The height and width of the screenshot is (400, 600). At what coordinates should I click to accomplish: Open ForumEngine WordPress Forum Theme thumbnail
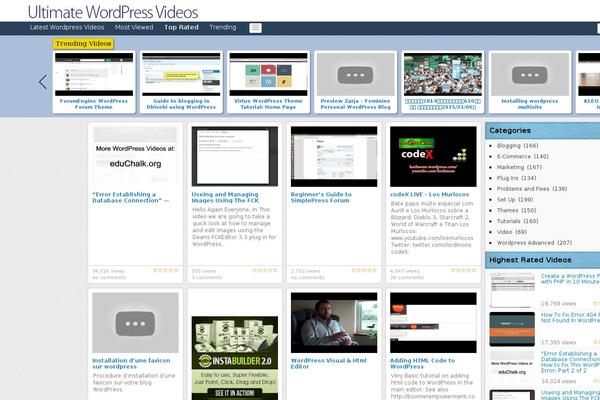coord(94,74)
